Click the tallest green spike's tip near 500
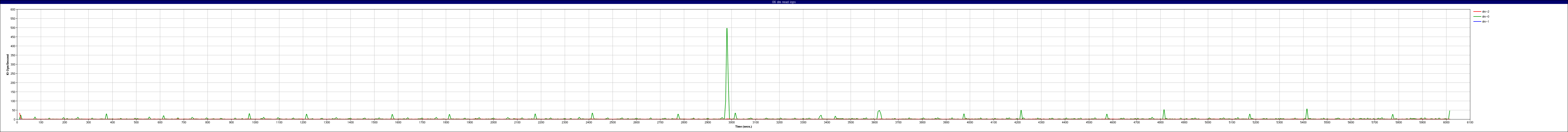The width and height of the screenshot is (1568, 132). [x=727, y=29]
